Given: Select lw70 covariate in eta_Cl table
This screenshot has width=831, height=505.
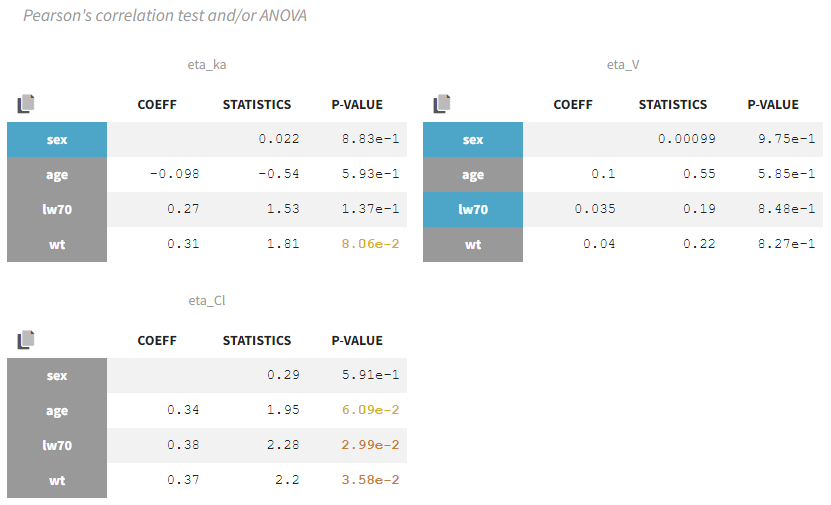Looking at the screenshot, I should point(57,445).
